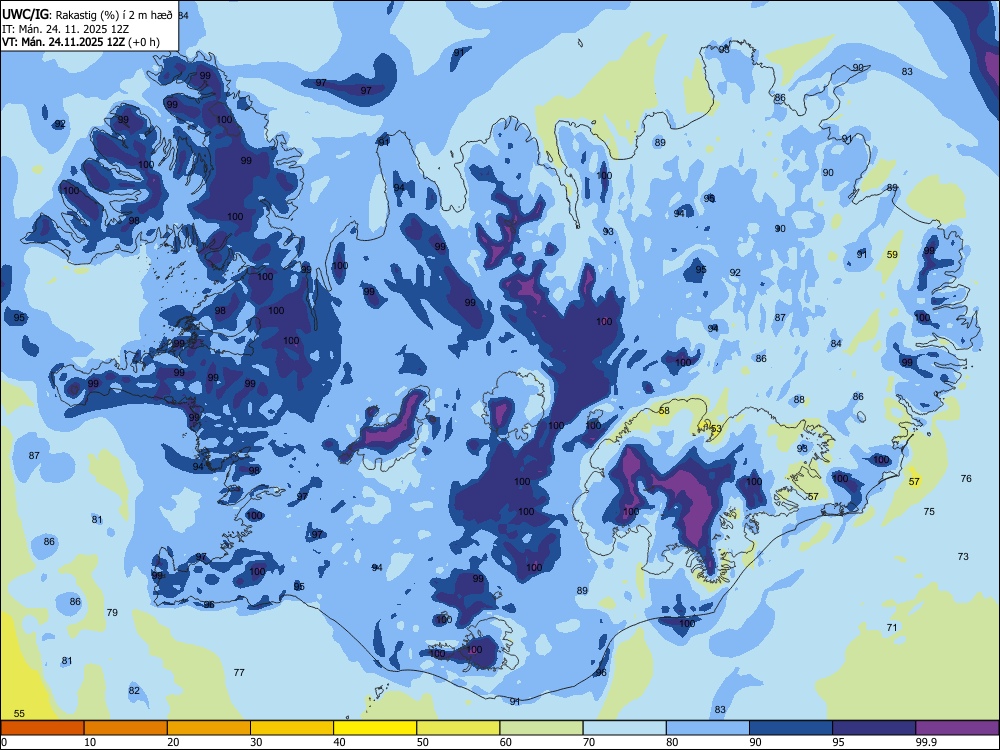Screen dimensions: 1000x750
Task: Pick the 20–30 amber legend swatch
Action: coord(209,728)
